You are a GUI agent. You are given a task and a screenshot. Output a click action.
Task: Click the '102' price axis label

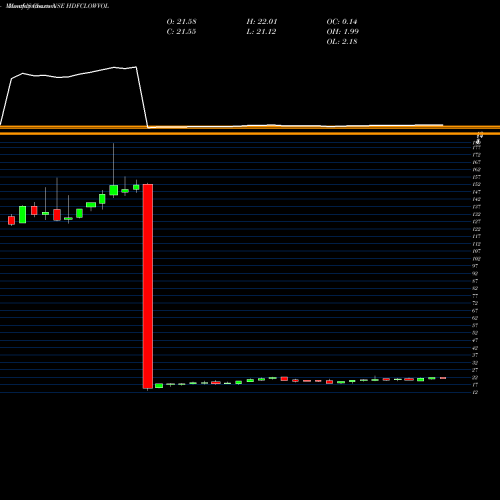(476, 259)
